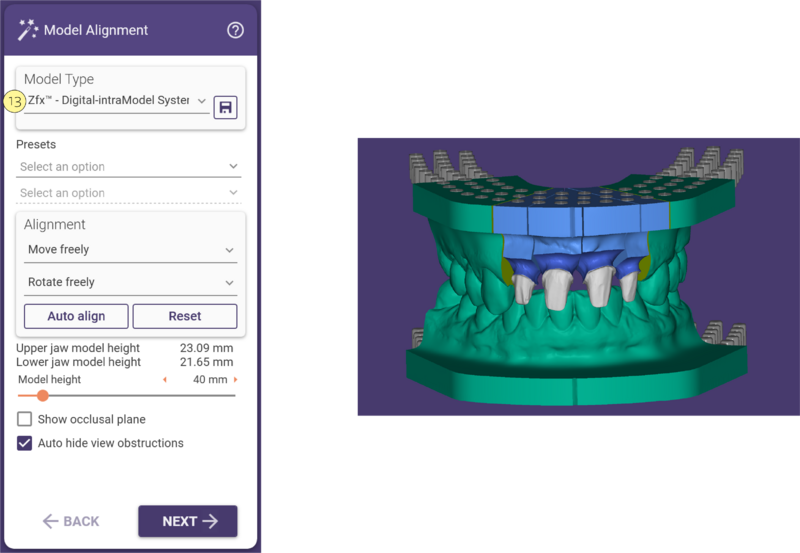Go BACK to previous step
This screenshot has height=553, width=800.
[x=71, y=521]
